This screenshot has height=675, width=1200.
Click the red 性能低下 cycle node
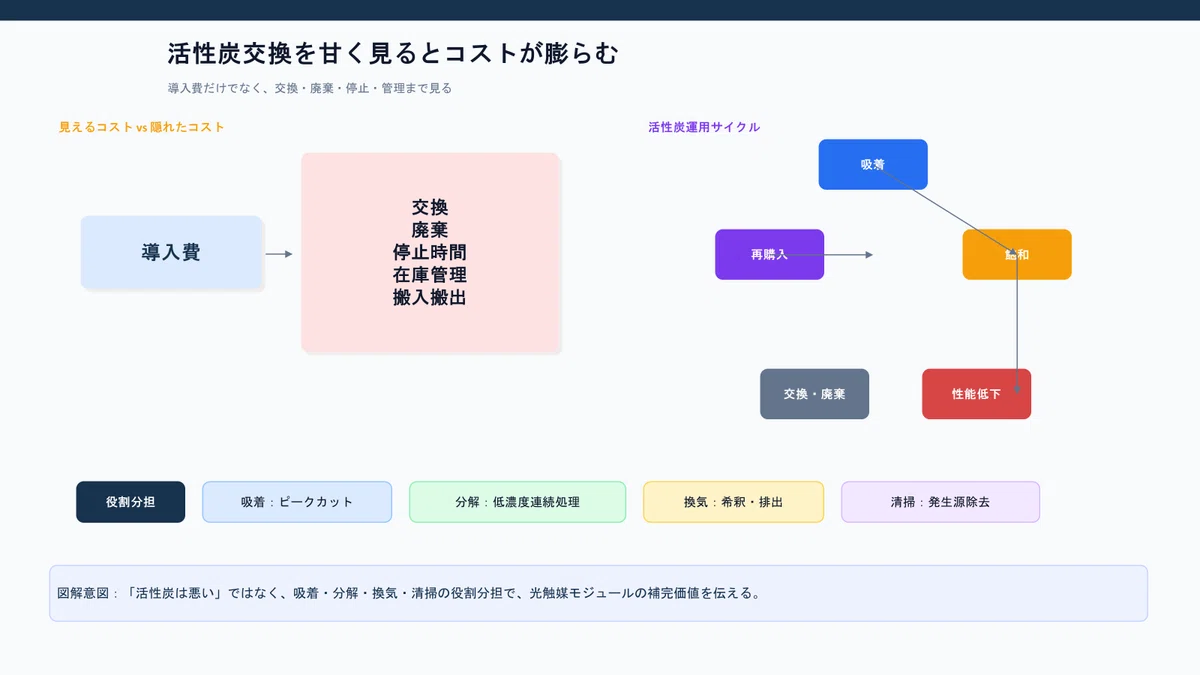[976, 394]
